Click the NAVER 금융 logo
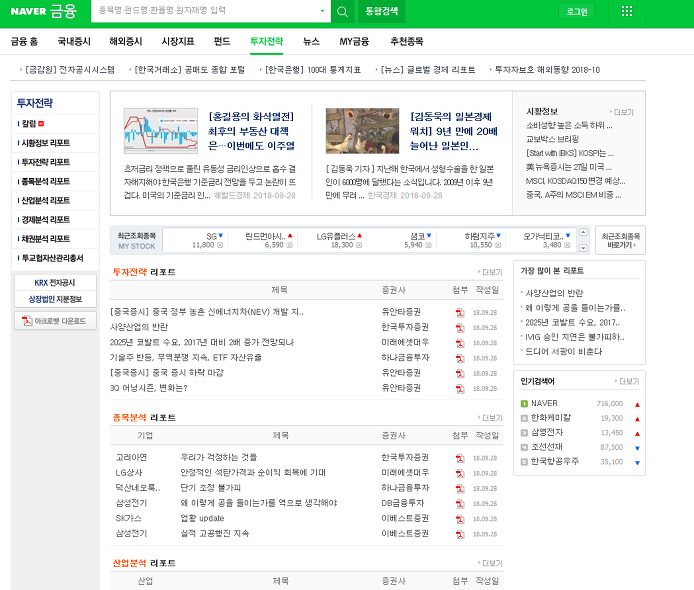The image size is (694, 590). [x=43, y=11]
